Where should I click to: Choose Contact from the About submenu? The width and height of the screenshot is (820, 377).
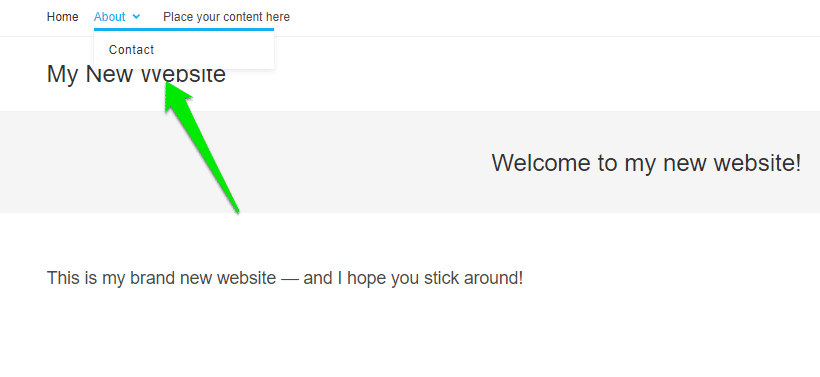tap(131, 50)
